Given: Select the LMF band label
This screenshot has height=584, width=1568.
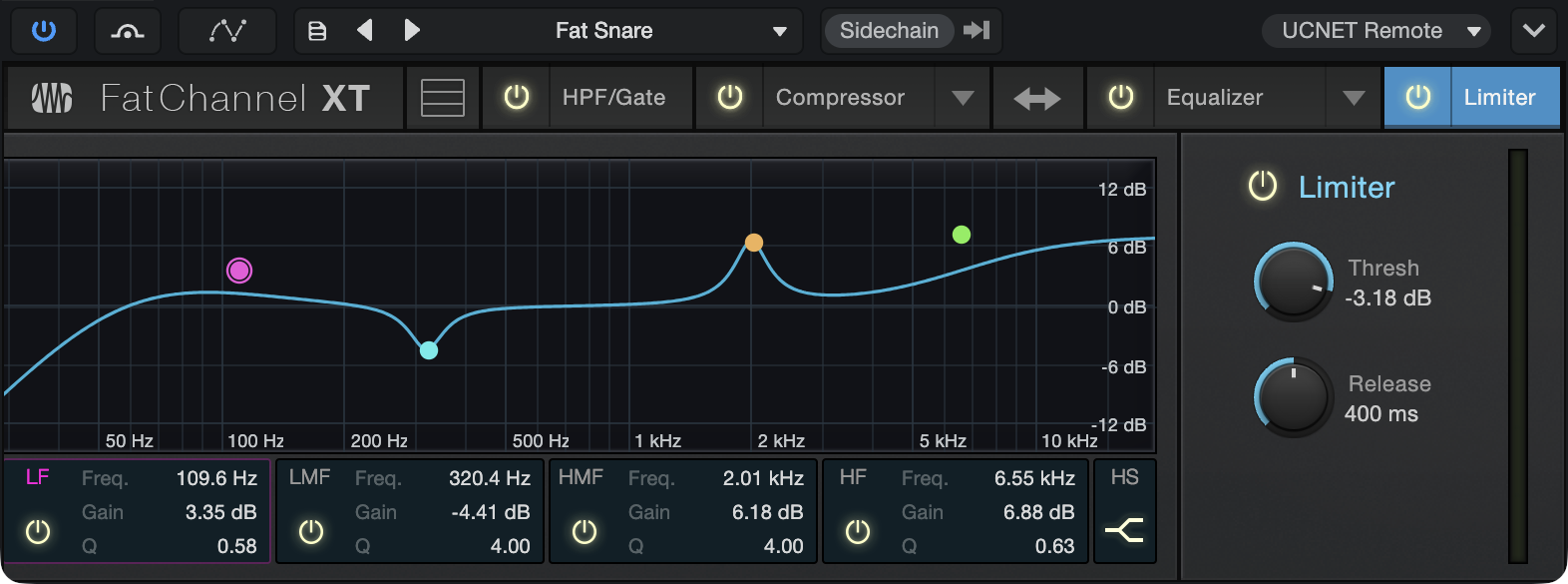Looking at the screenshot, I should click(309, 477).
